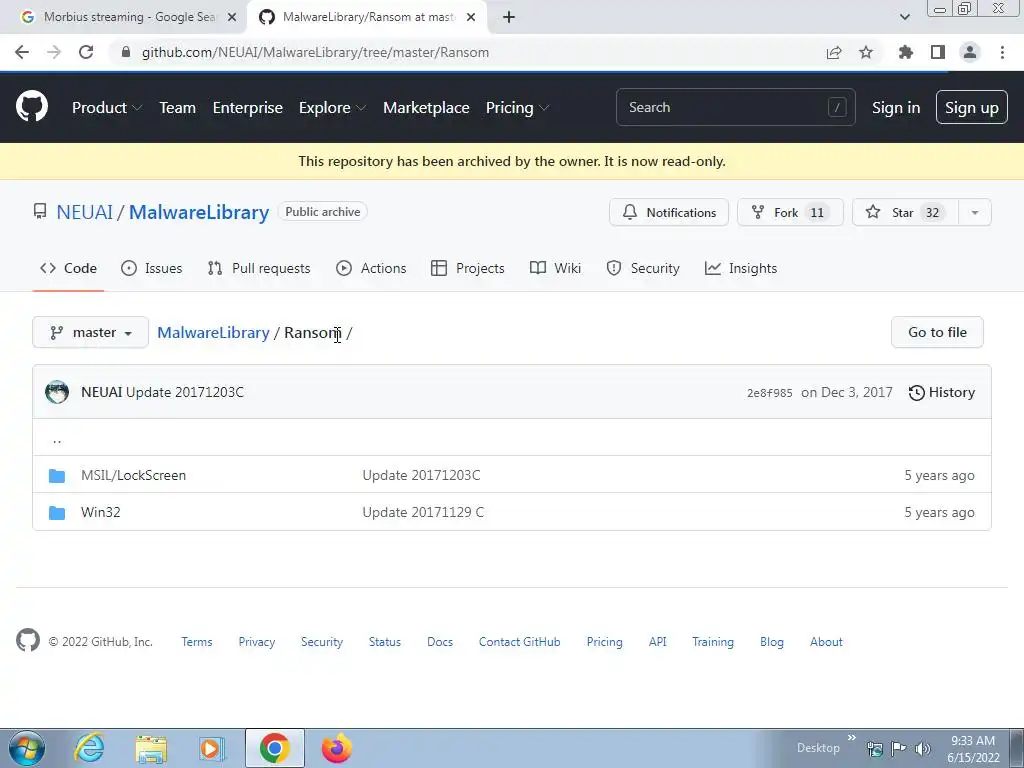Open the Win32 folder
The image size is (1024, 768).
(101, 512)
